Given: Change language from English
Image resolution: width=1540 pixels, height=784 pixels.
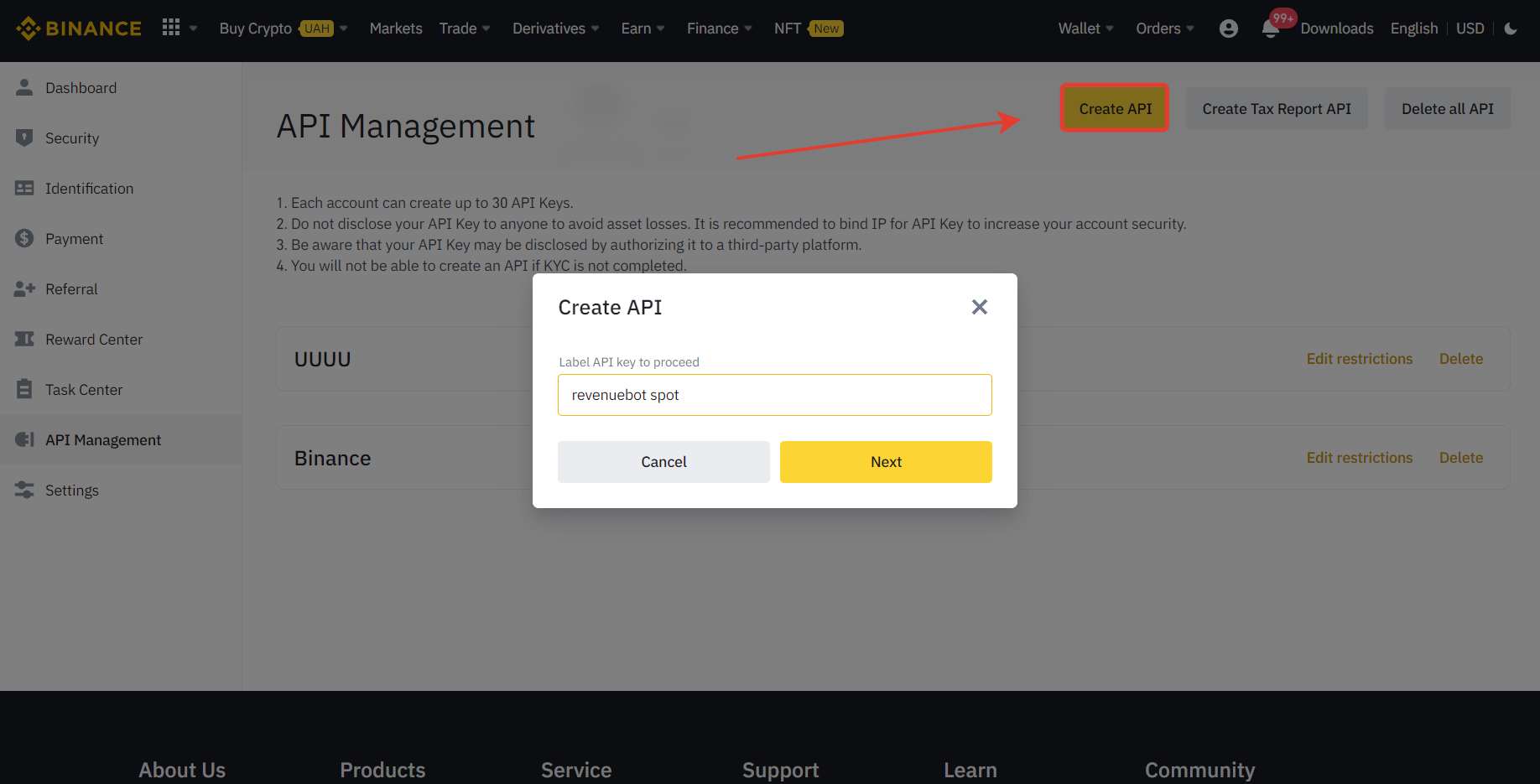Looking at the screenshot, I should pos(1414,29).
